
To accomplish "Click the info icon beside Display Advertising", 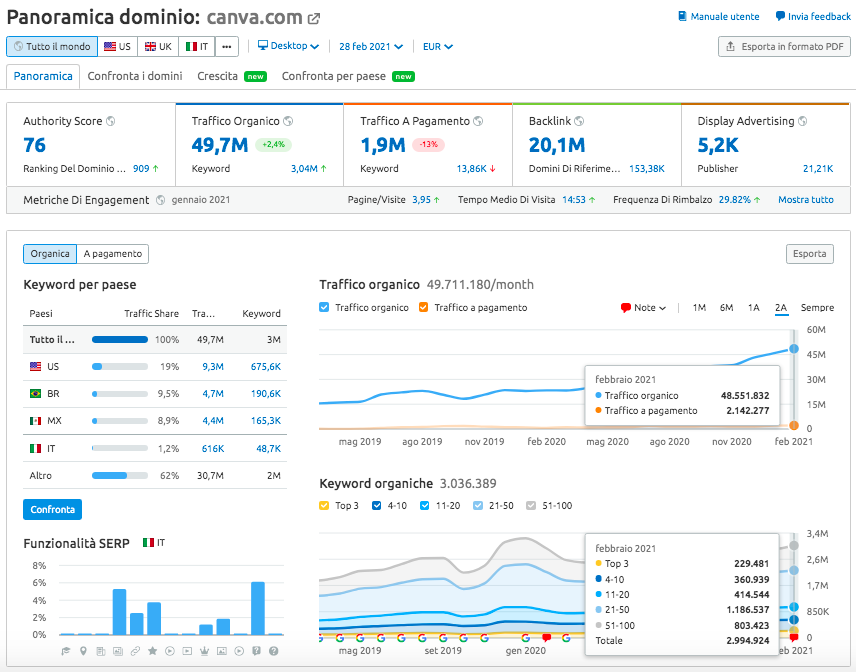I will tap(802, 121).
